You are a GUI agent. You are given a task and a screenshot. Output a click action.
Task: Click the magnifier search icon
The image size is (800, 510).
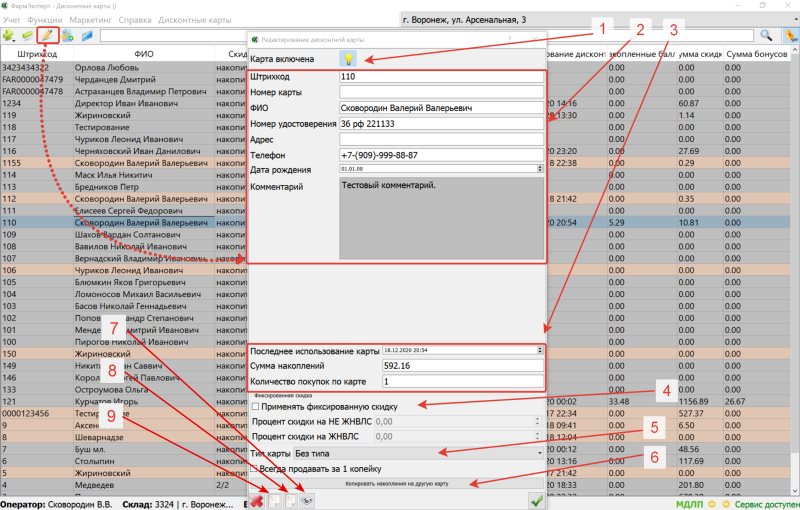point(766,36)
